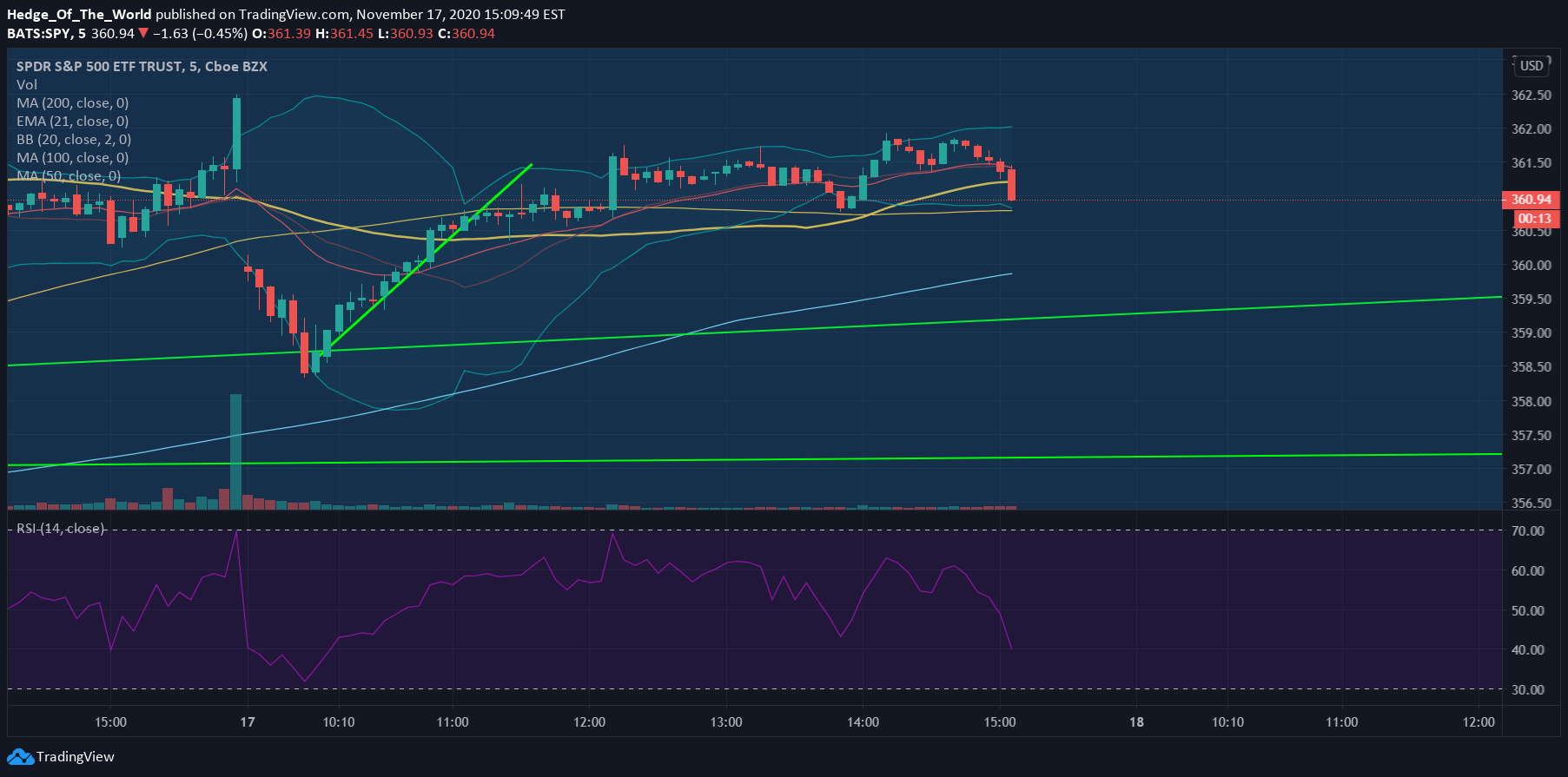This screenshot has height=777, width=1568.
Task: Click the 358.50 price axis label
Action: pos(1532,367)
